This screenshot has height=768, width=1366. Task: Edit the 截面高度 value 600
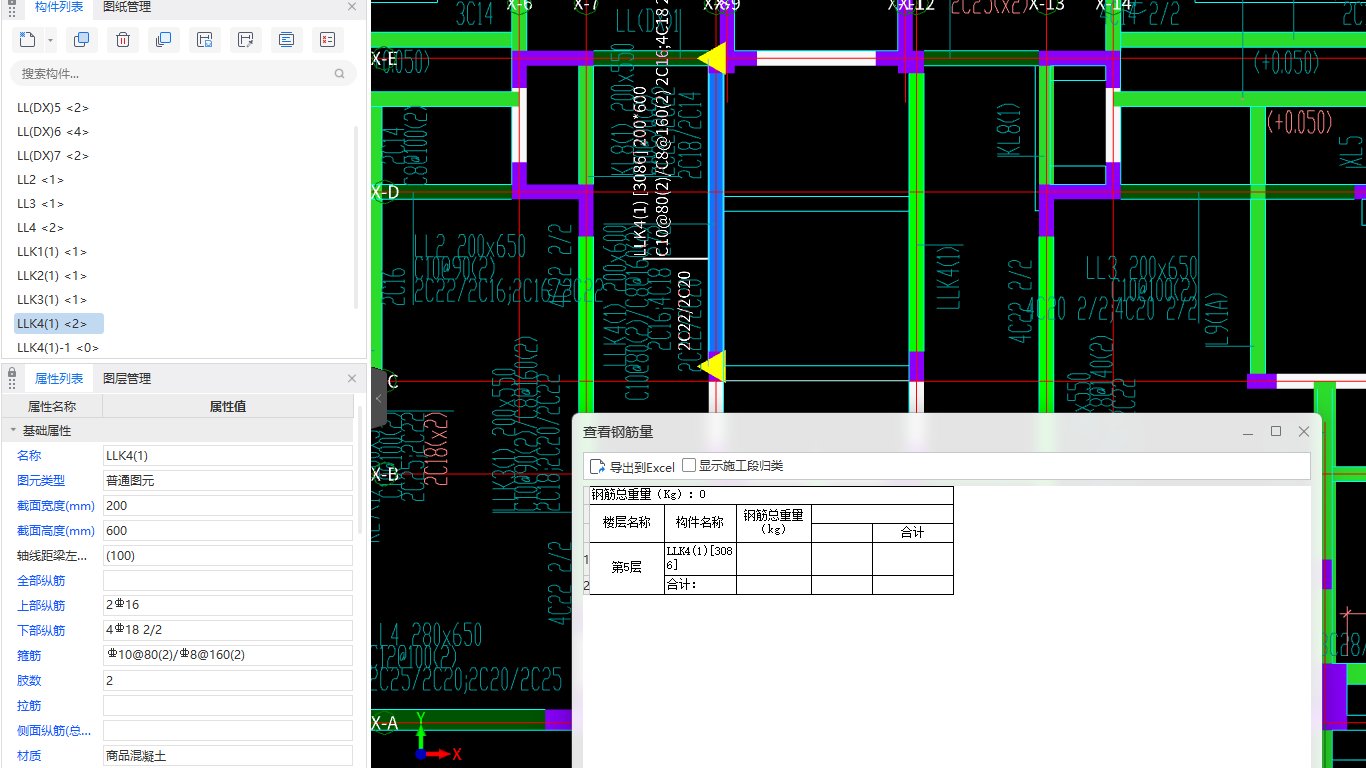[x=228, y=530]
